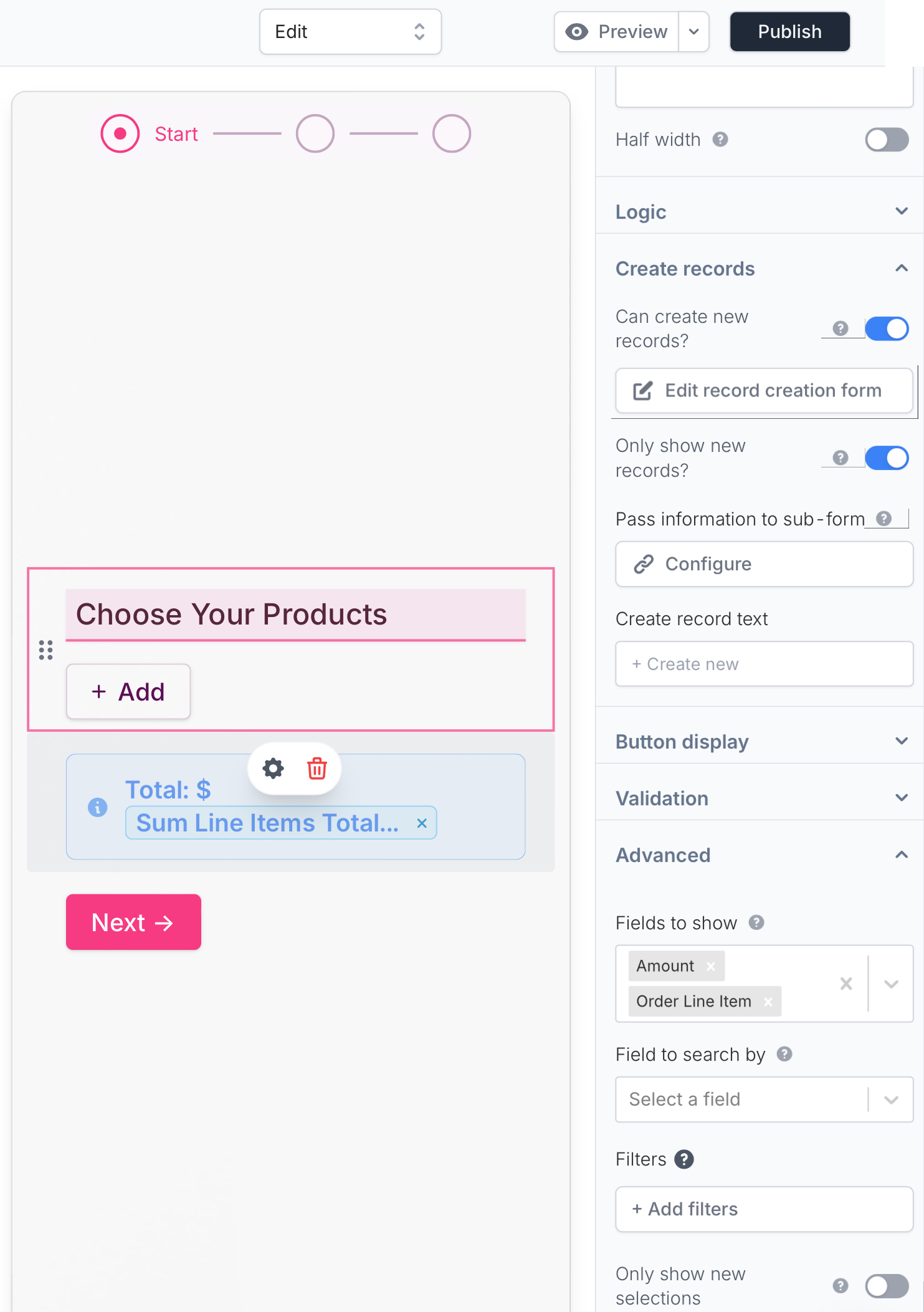
Task: Click the help icon beside Fields to show
Action: tap(756, 922)
